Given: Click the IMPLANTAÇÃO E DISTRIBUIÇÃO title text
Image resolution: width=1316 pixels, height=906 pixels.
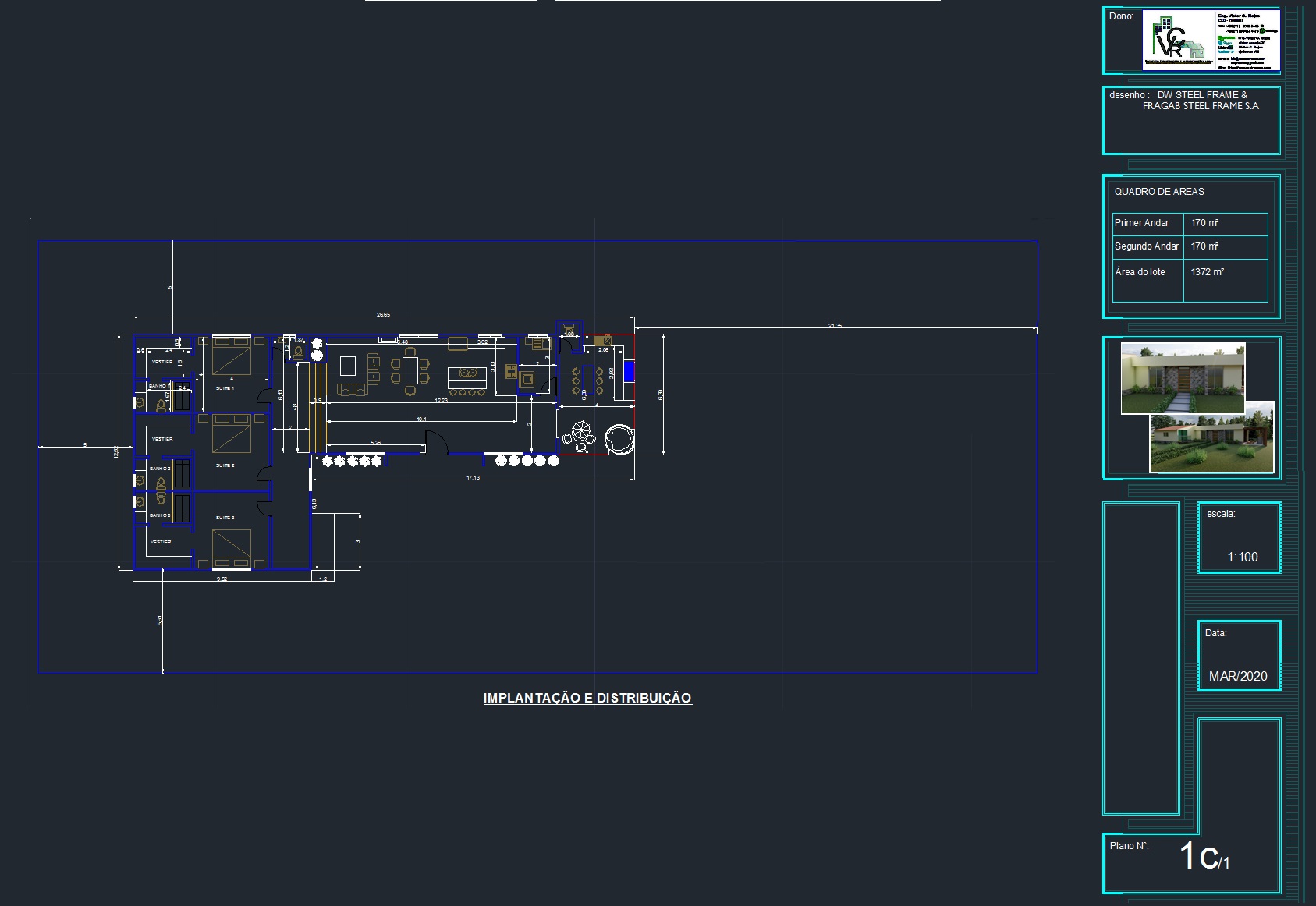Looking at the screenshot, I should tap(587, 698).
